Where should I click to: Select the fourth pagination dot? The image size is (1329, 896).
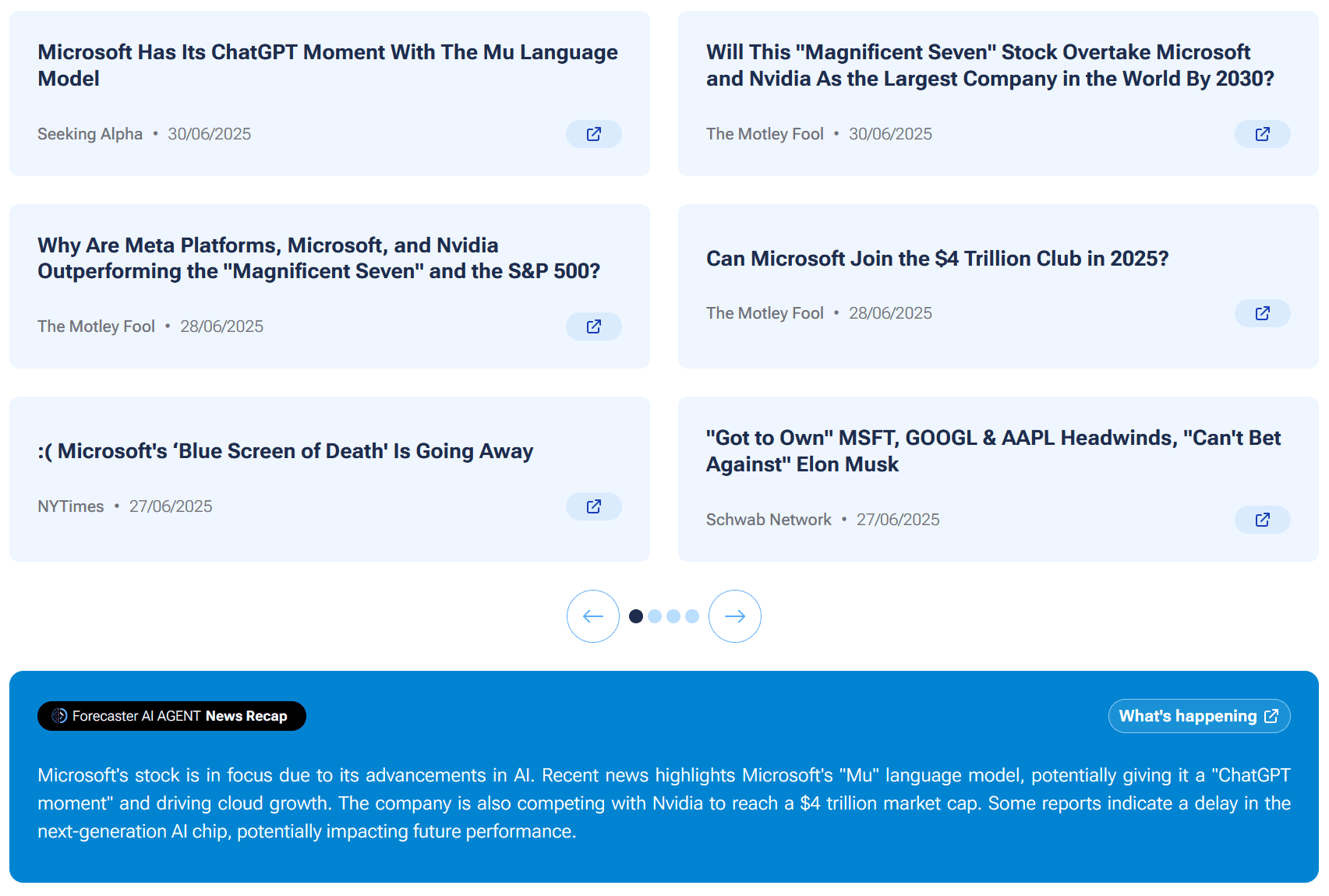point(692,616)
